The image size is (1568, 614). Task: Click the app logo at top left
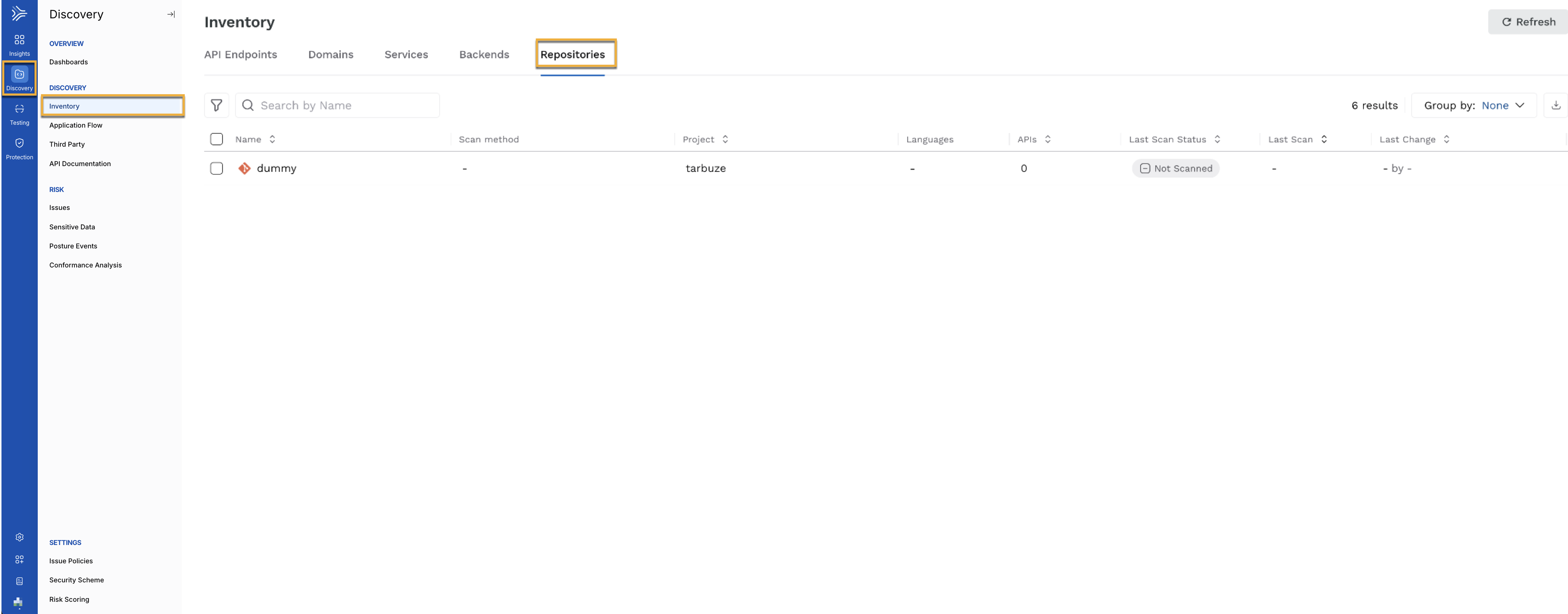[x=19, y=13]
